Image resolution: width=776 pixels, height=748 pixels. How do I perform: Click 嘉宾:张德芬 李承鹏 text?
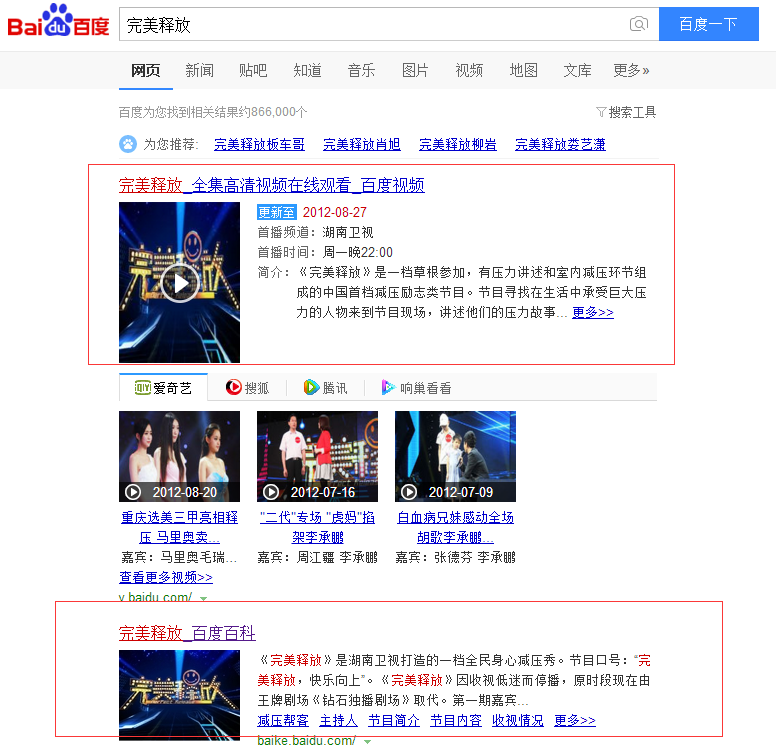455,557
